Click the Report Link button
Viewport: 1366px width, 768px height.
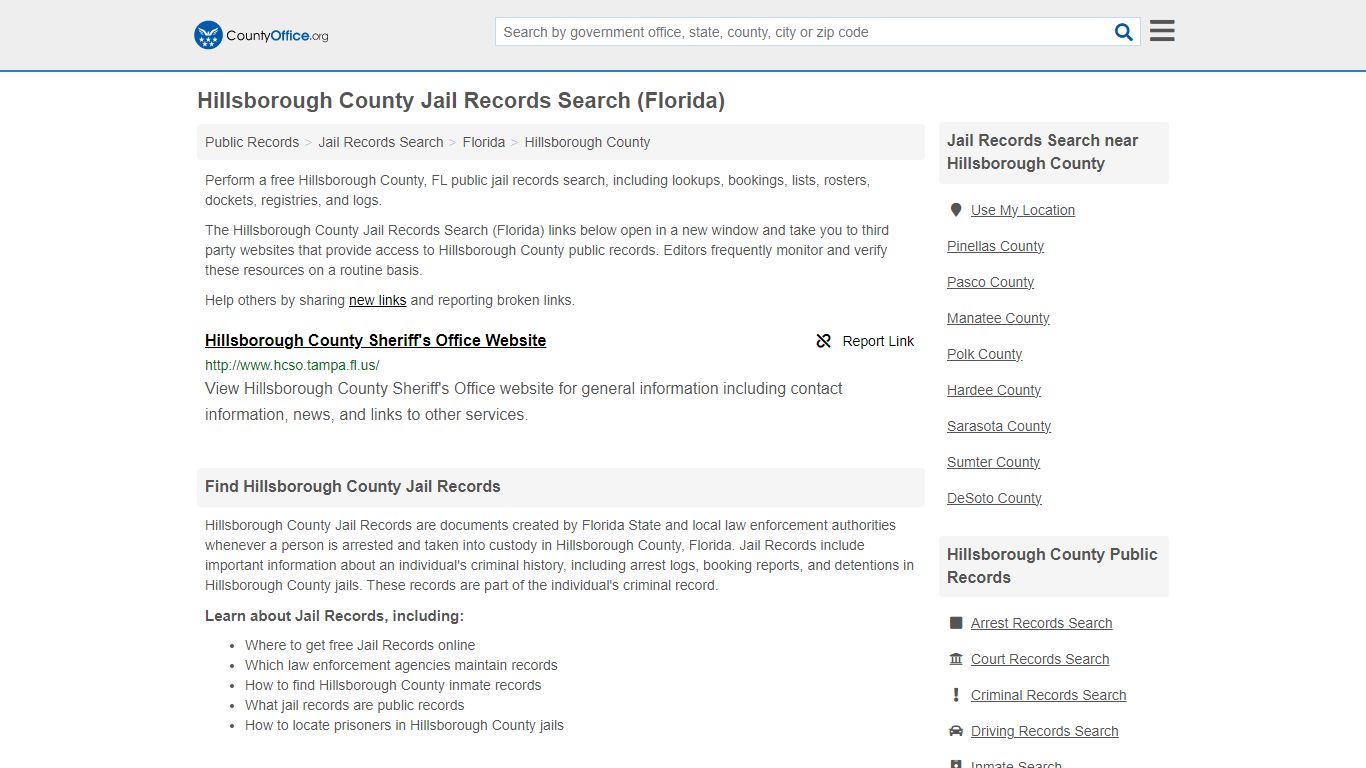click(x=878, y=341)
